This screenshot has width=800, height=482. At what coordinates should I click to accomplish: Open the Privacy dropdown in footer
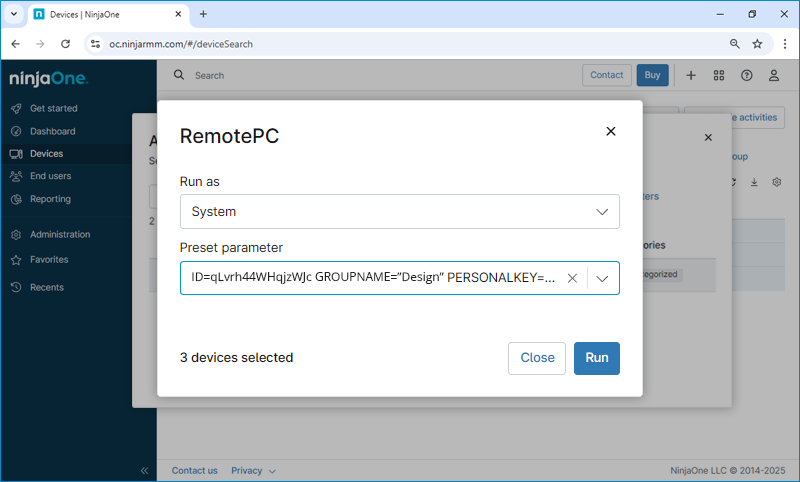[x=253, y=470]
